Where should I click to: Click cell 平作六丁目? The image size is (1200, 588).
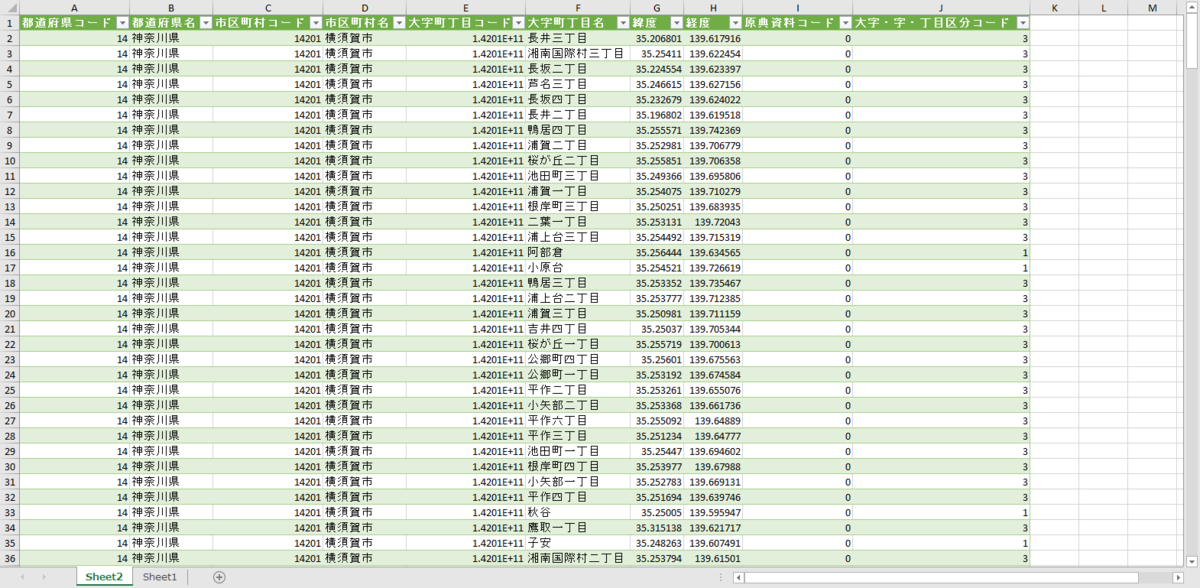(577, 420)
